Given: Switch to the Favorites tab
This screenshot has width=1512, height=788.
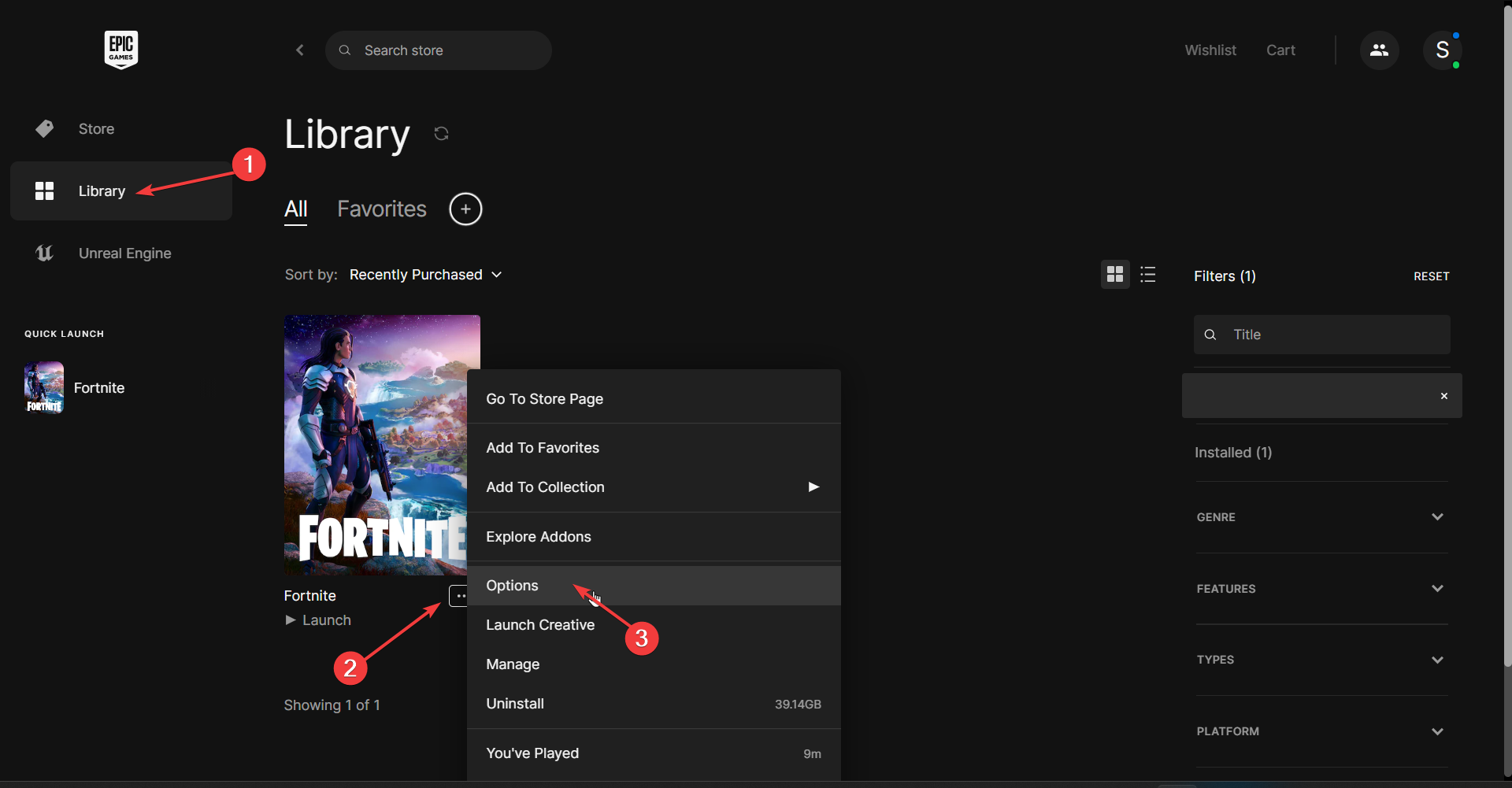Looking at the screenshot, I should pyautogui.click(x=382, y=209).
